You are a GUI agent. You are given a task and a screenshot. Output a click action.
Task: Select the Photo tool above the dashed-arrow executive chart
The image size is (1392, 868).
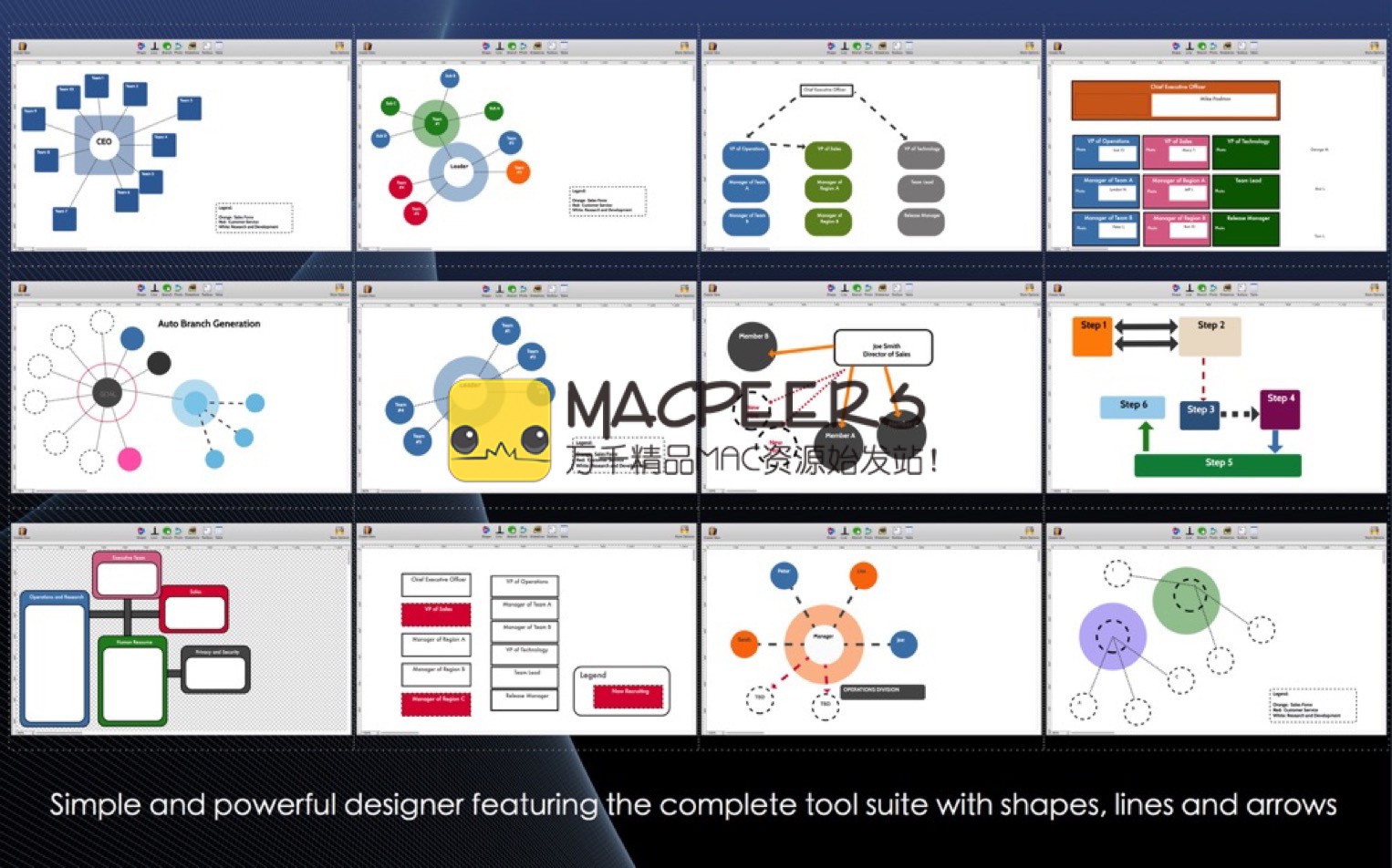(x=869, y=47)
